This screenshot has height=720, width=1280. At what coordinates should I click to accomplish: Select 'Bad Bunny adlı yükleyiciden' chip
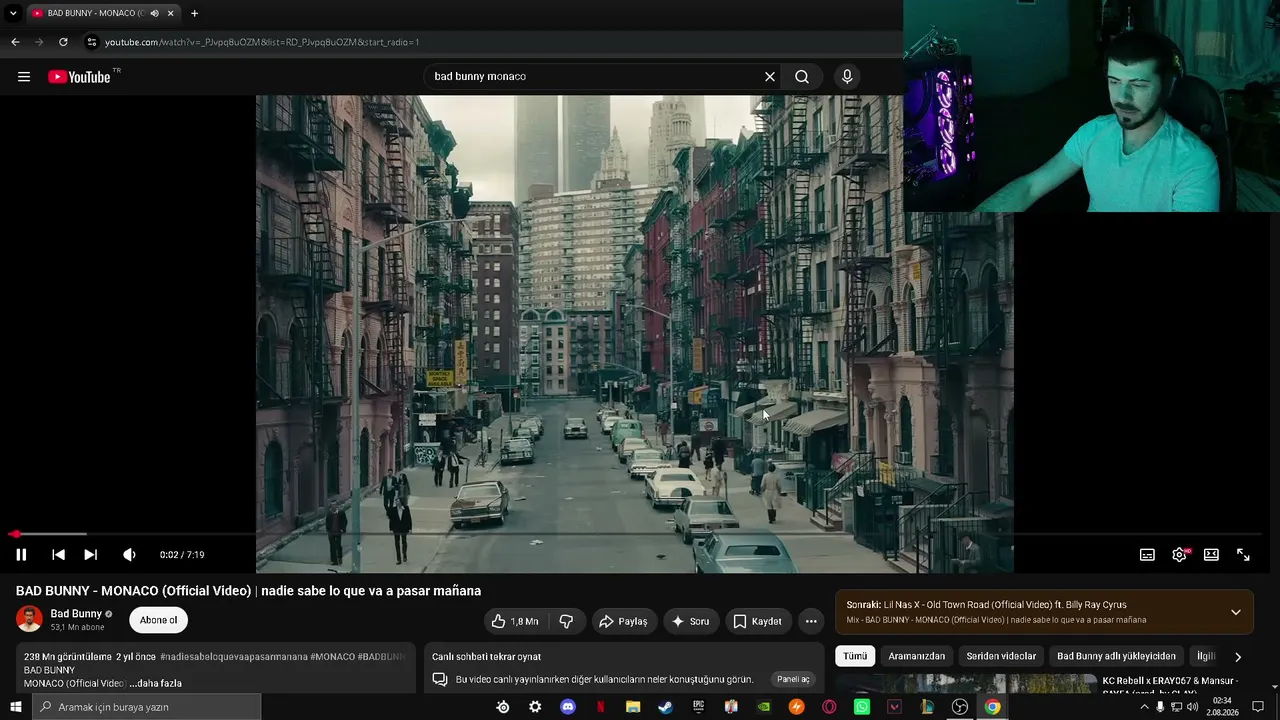coord(1116,656)
